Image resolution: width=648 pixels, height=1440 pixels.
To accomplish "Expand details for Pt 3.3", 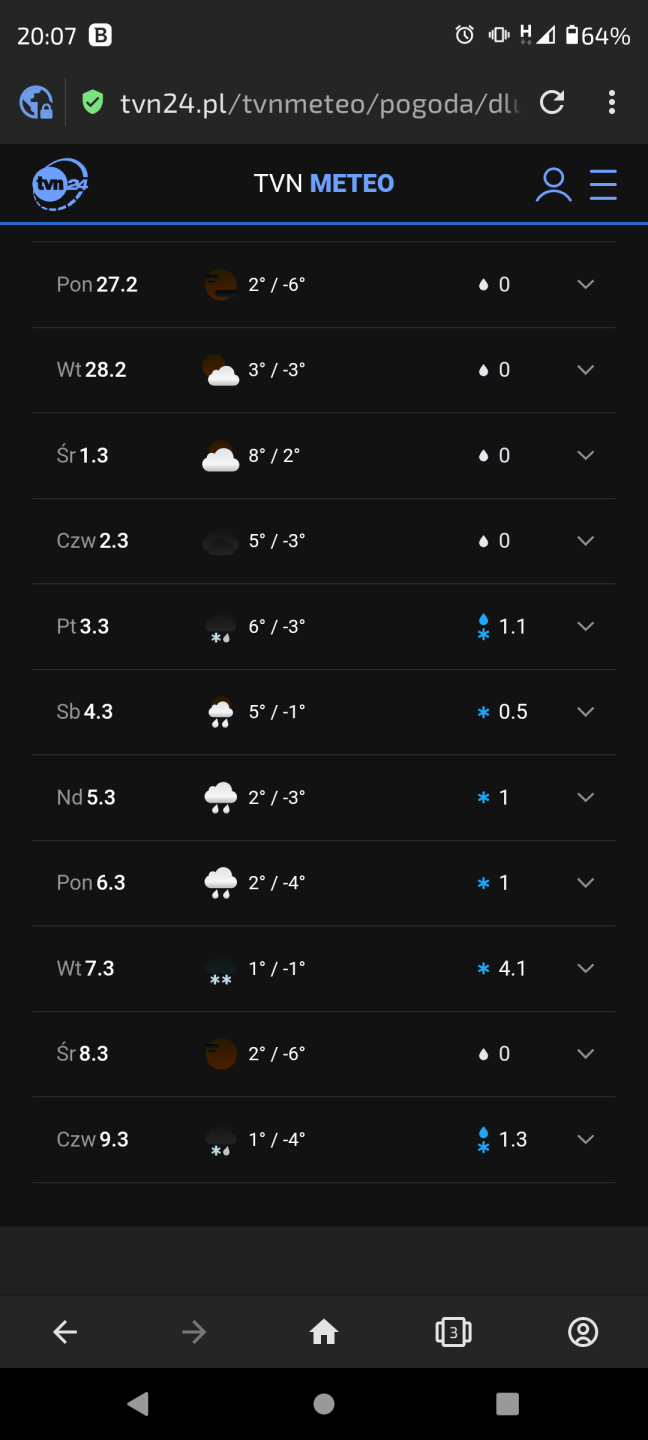I will [586, 627].
